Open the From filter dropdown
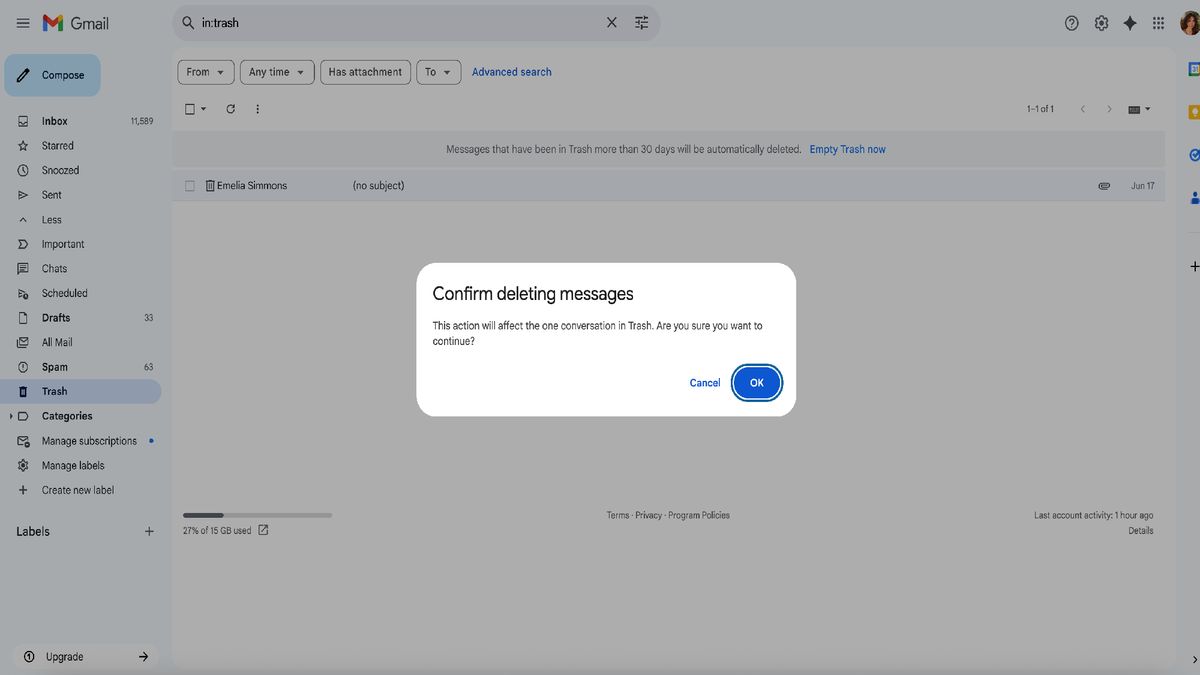The height and width of the screenshot is (675, 1200). (205, 71)
